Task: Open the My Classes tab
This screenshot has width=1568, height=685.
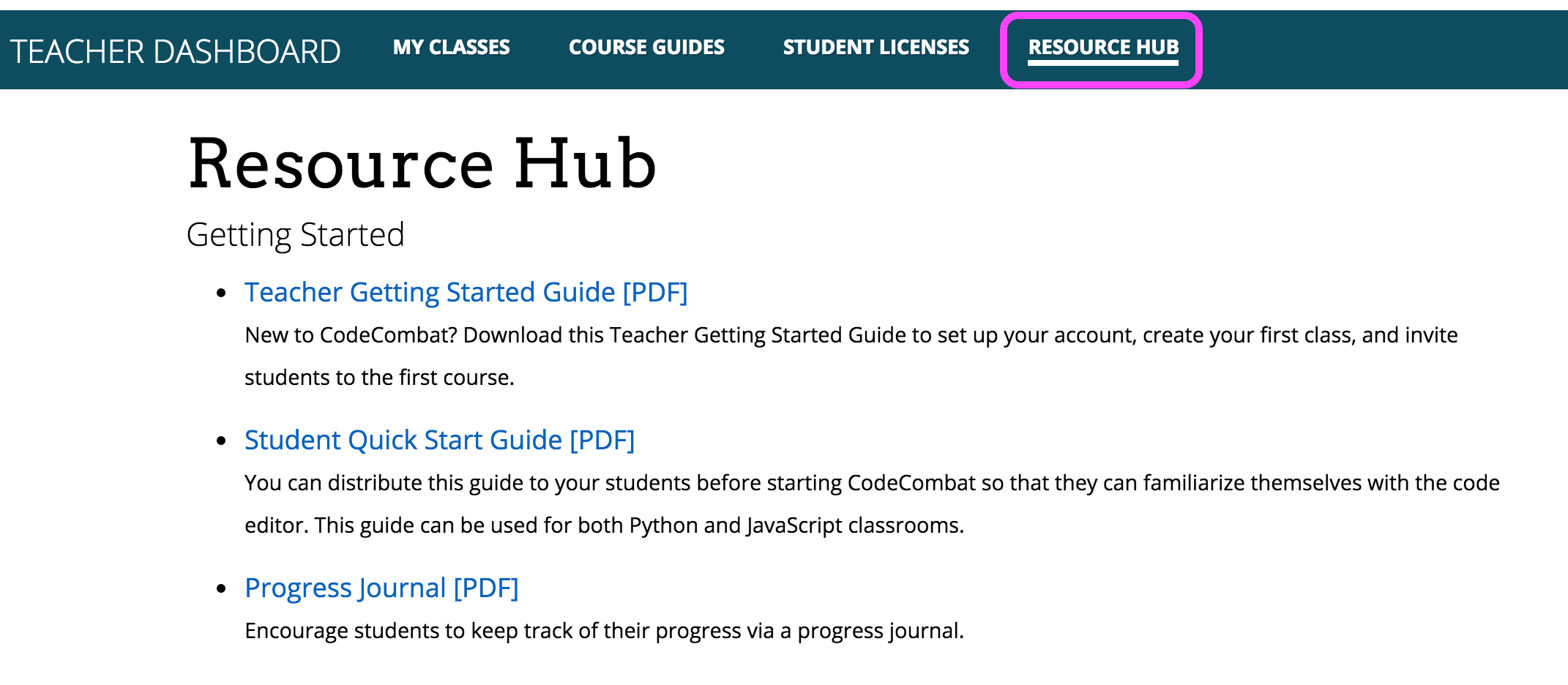Action: [x=451, y=48]
